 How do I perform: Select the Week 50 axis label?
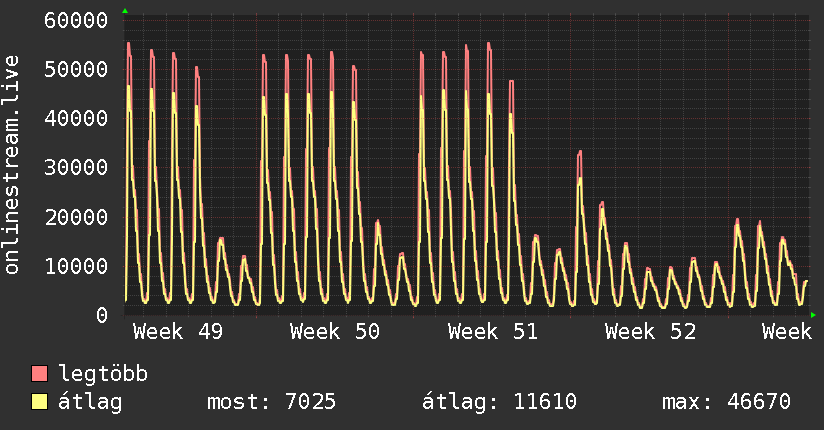click(335, 332)
